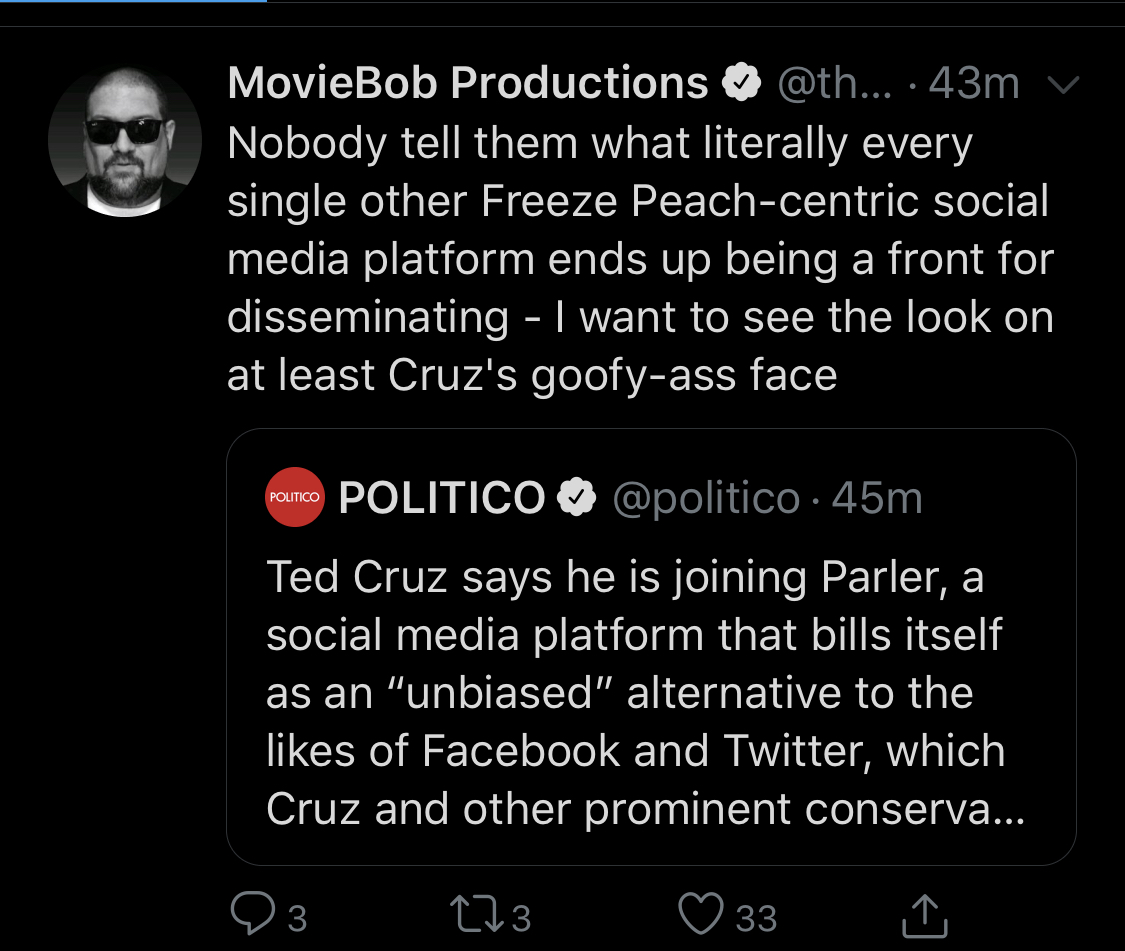Click the retweet count 3
The height and width of the screenshot is (951, 1125).
521,918
